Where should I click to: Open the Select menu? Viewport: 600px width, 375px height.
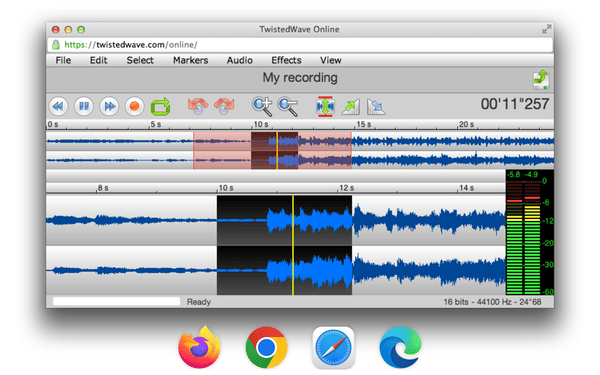point(140,60)
